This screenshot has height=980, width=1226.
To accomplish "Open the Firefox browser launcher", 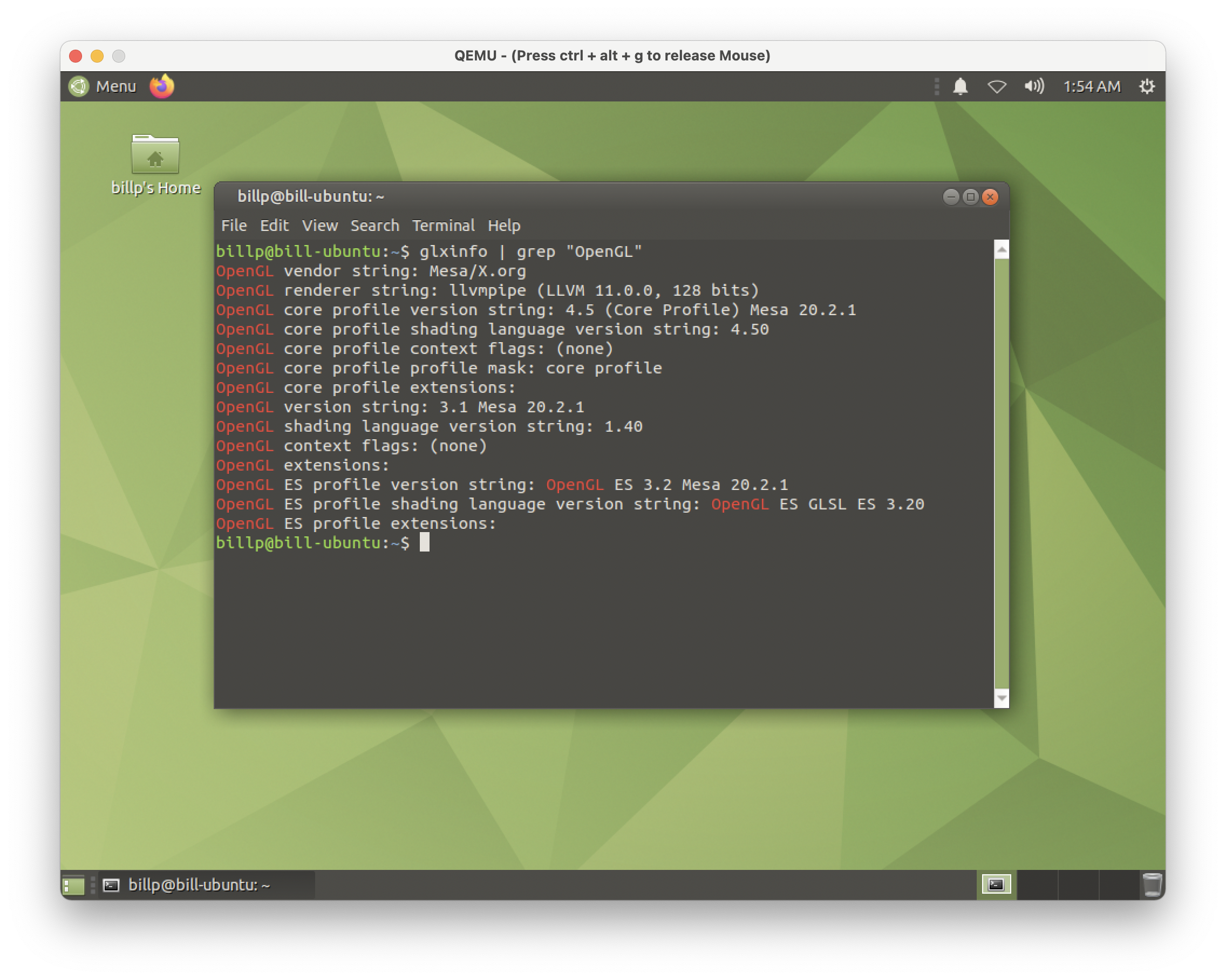I will click(161, 86).
